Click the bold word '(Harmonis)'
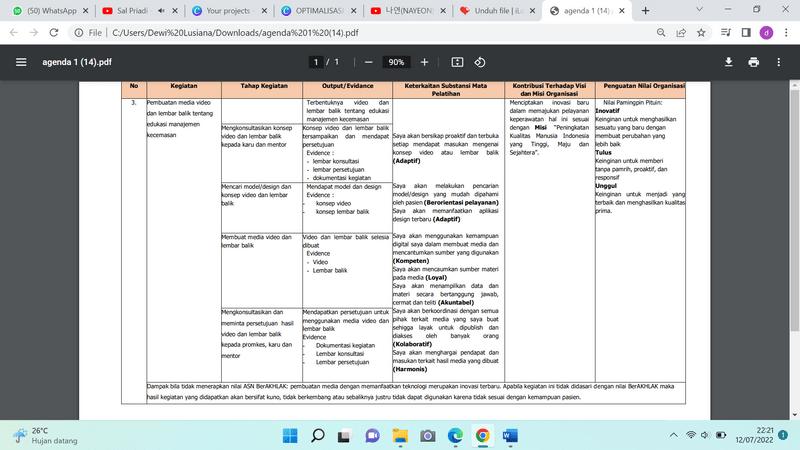The height and width of the screenshot is (450, 800). coord(410,369)
